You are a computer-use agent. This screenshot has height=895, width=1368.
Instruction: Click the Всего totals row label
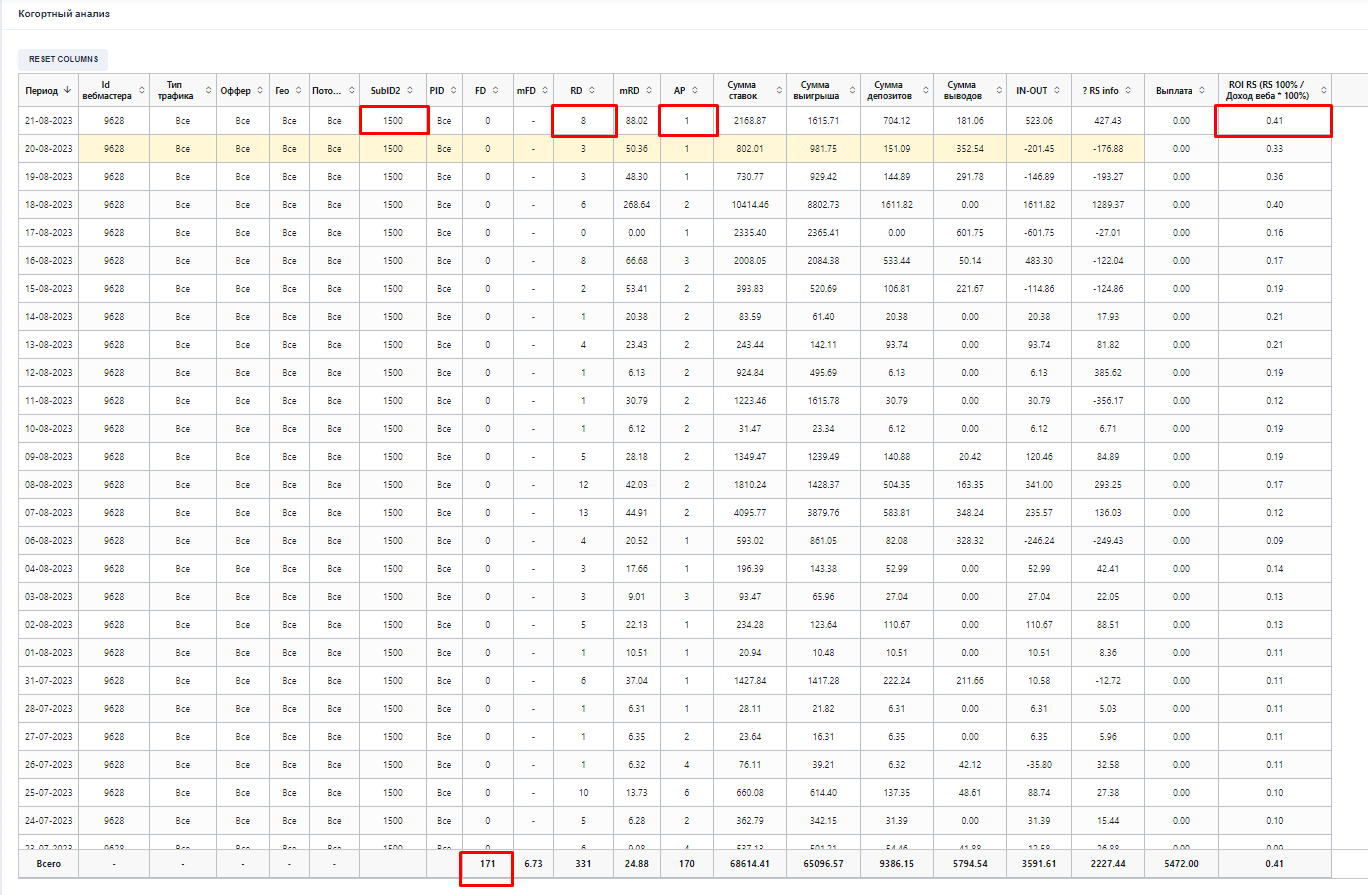coord(48,863)
